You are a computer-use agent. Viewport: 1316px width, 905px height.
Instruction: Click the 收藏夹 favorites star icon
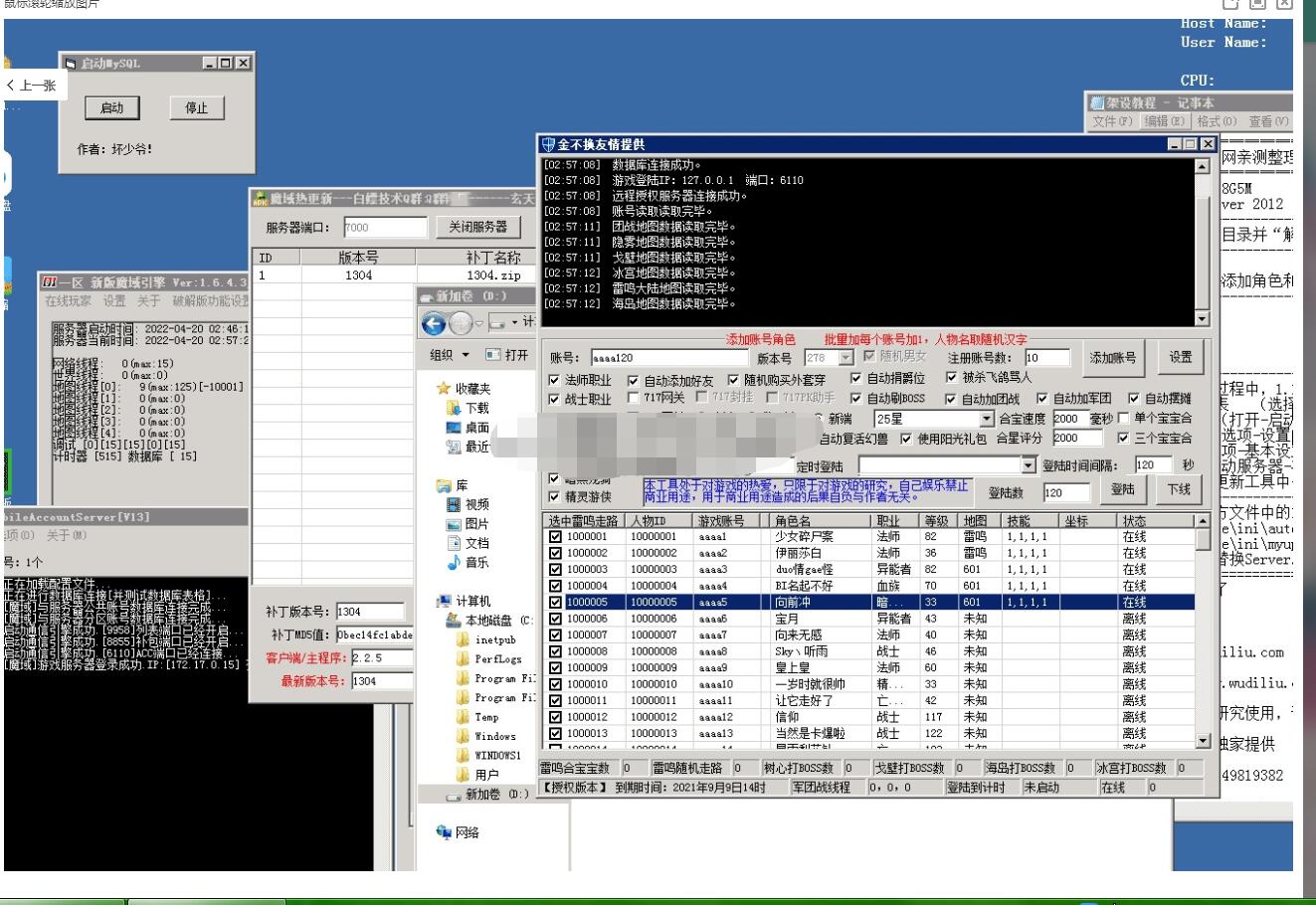(444, 389)
